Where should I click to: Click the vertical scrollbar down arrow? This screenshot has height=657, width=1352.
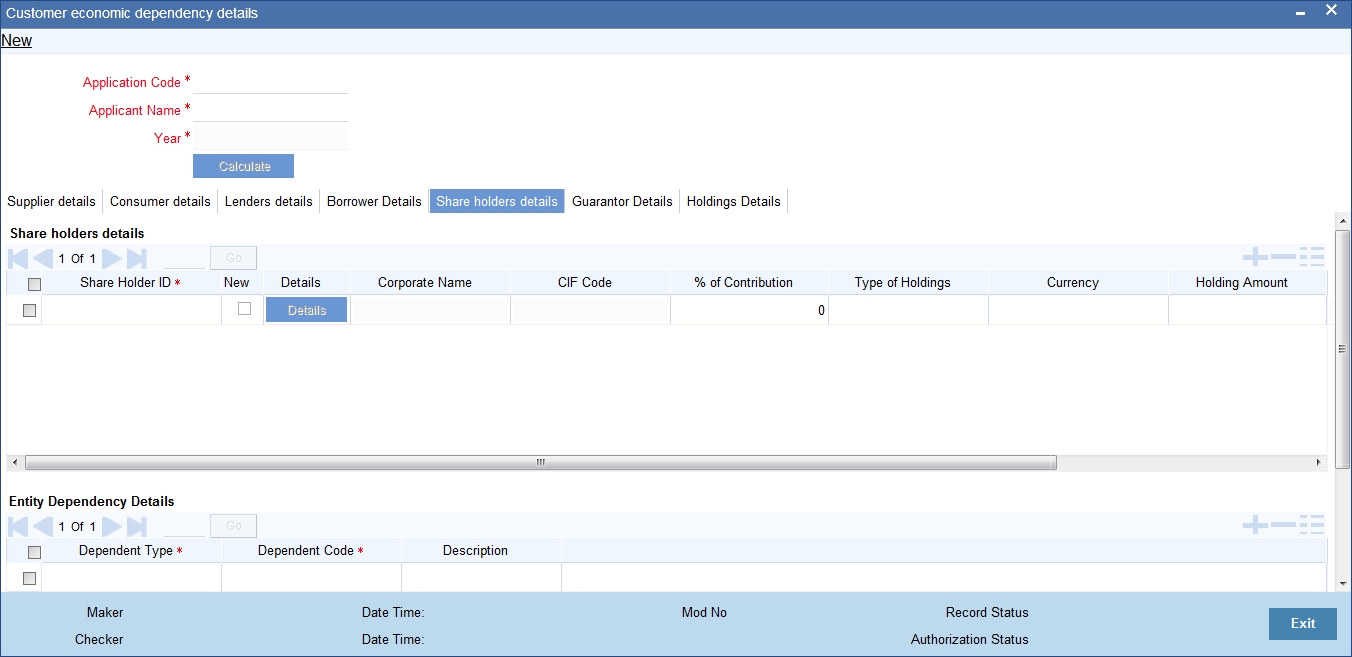(x=1343, y=582)
